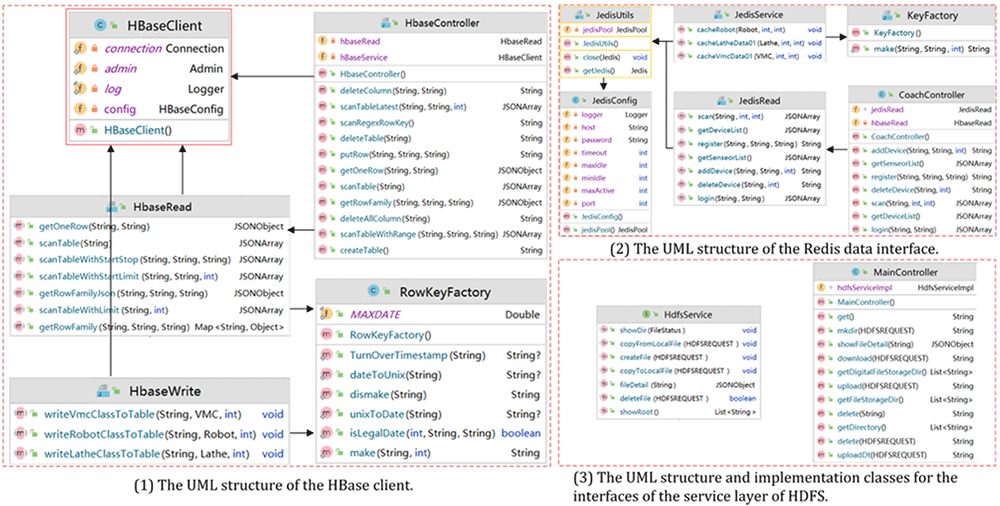Select the RowKeyFactory class title
Screen dimensions: 1000x506
tap(443, 292)
